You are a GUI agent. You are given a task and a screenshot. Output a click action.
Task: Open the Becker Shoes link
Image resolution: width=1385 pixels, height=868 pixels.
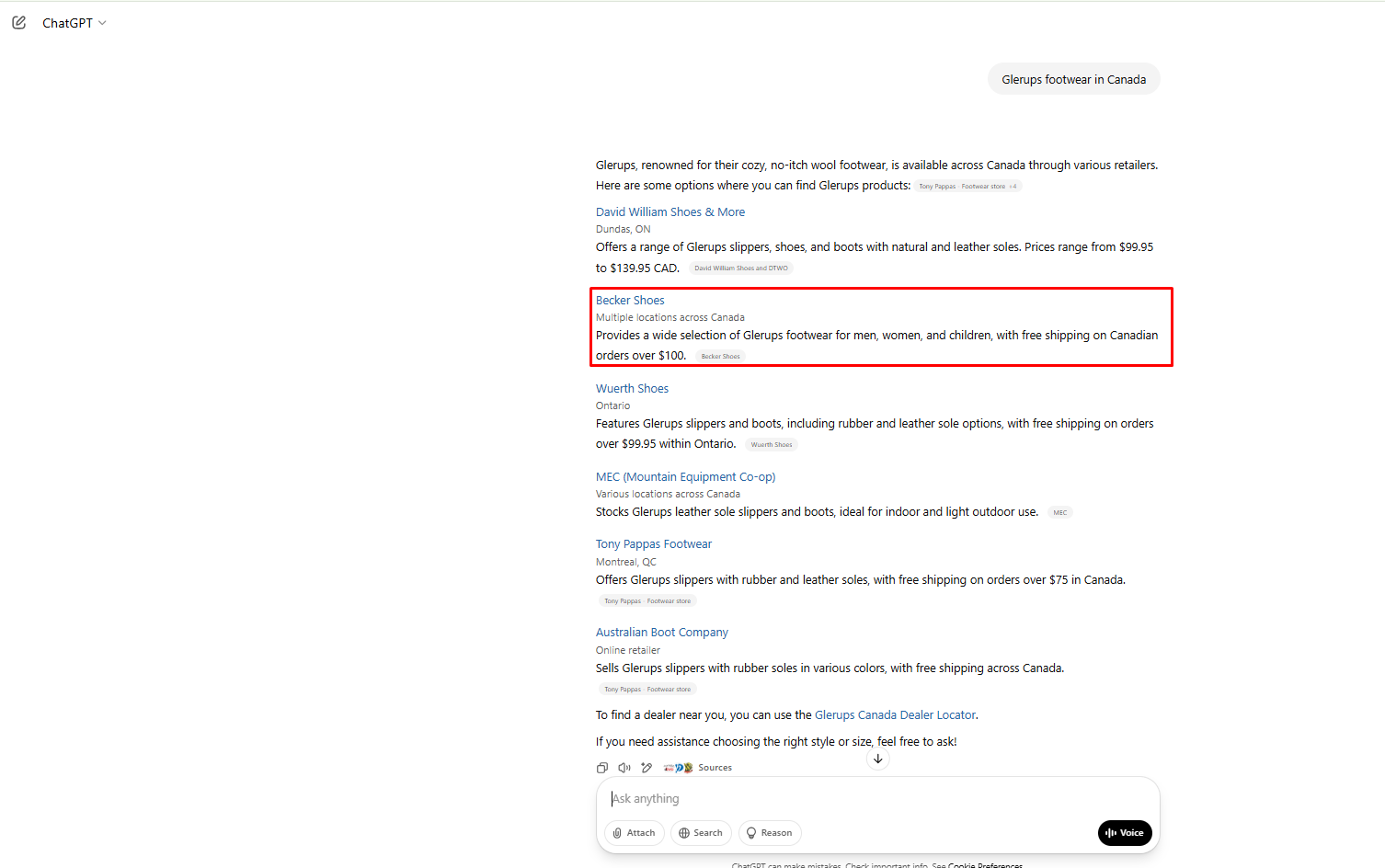(630, 301)
